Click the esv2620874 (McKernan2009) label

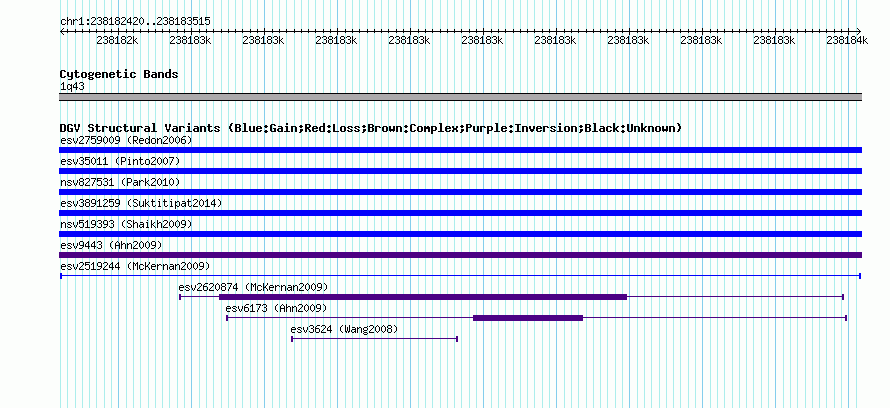(x=253, y=287)
